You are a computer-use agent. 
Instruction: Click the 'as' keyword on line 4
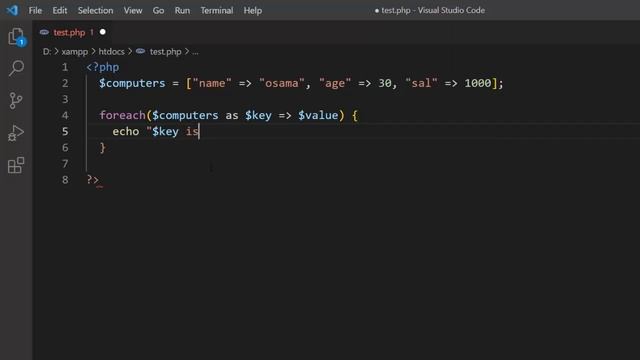coord(231,116)
